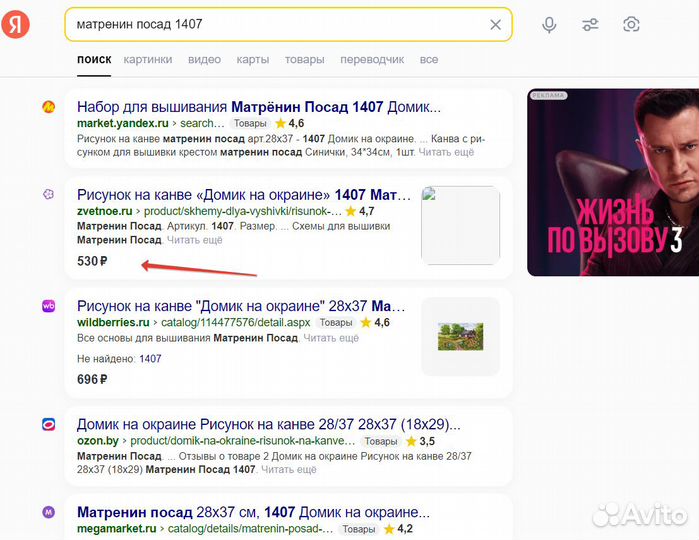The image size is (699, 540).
Task: Click the Не найдено 1407 link
Action: pyautogui.click(x=150, y=359)
